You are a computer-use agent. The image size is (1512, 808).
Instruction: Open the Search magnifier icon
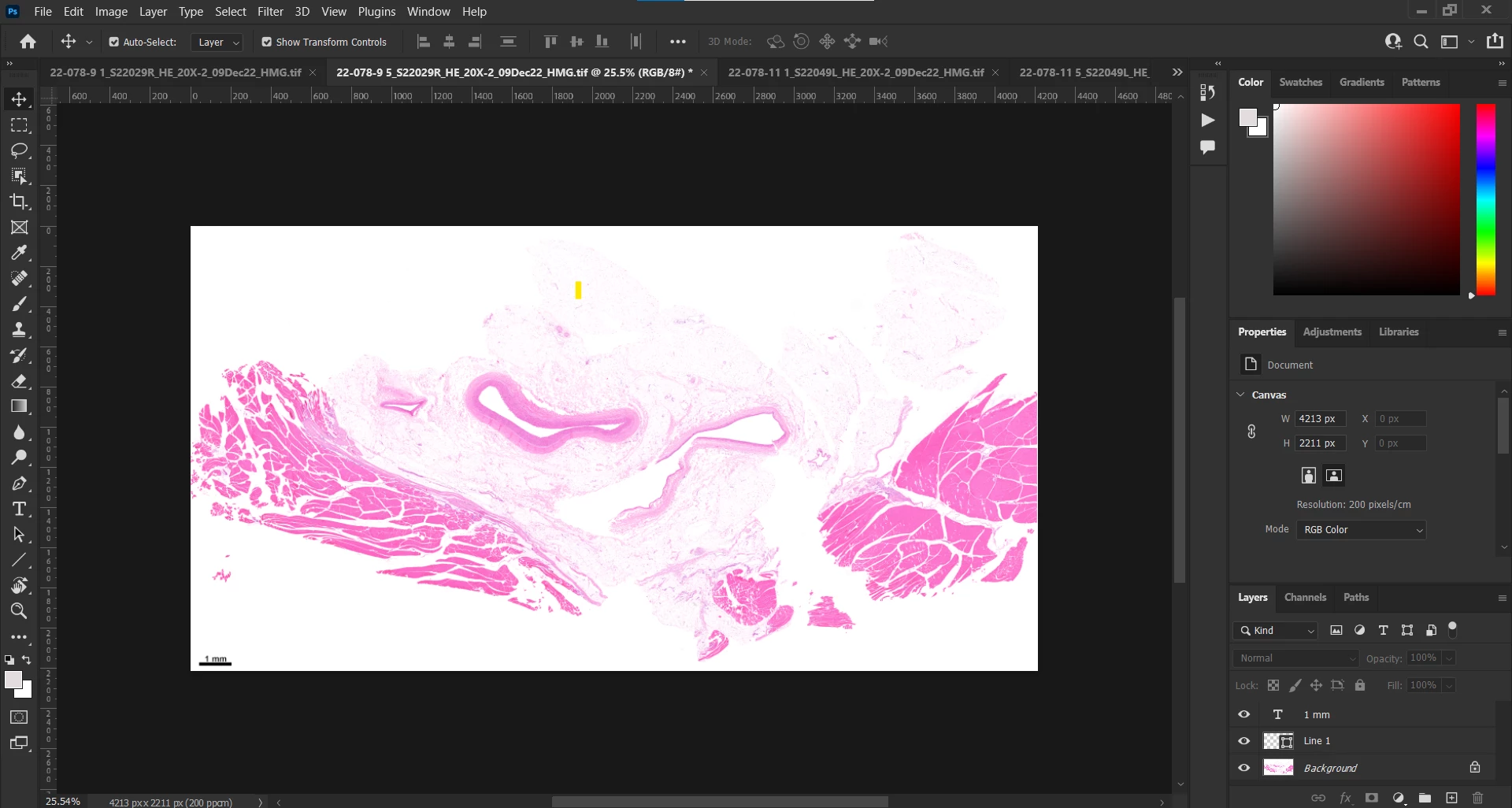(x=1421, y=42)
